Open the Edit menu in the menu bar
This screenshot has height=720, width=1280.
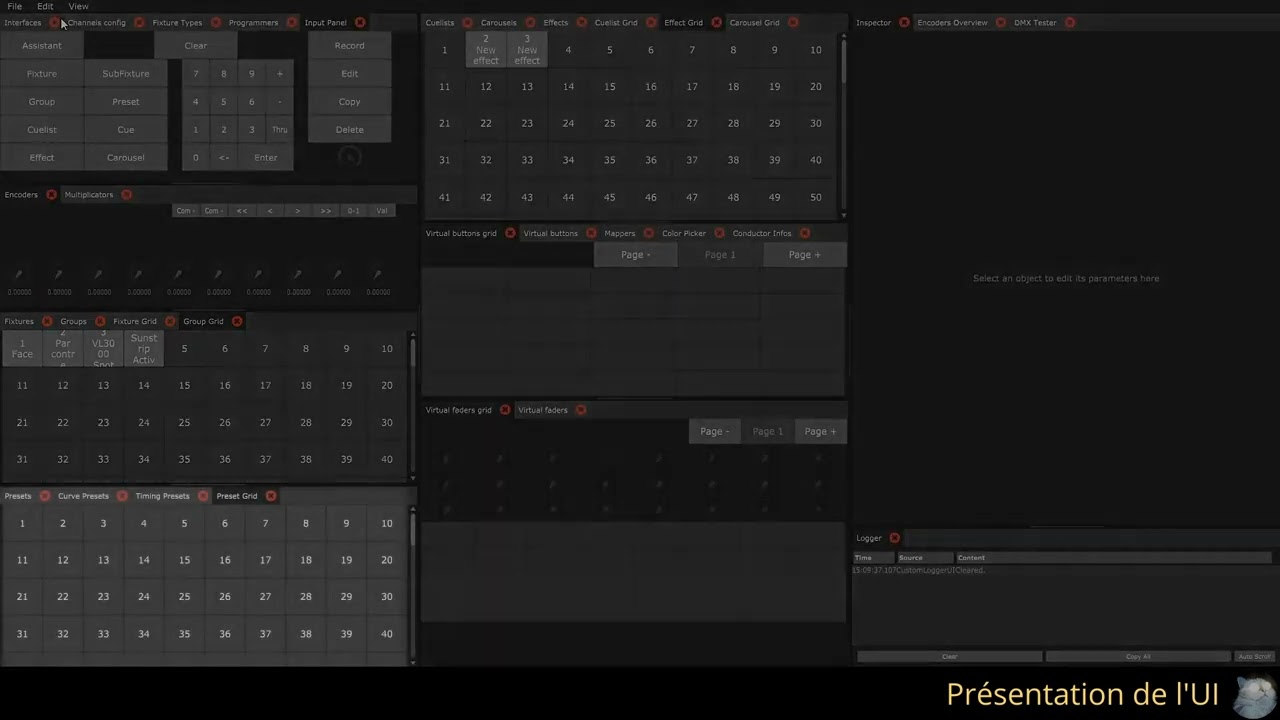[x=45, y=6]
